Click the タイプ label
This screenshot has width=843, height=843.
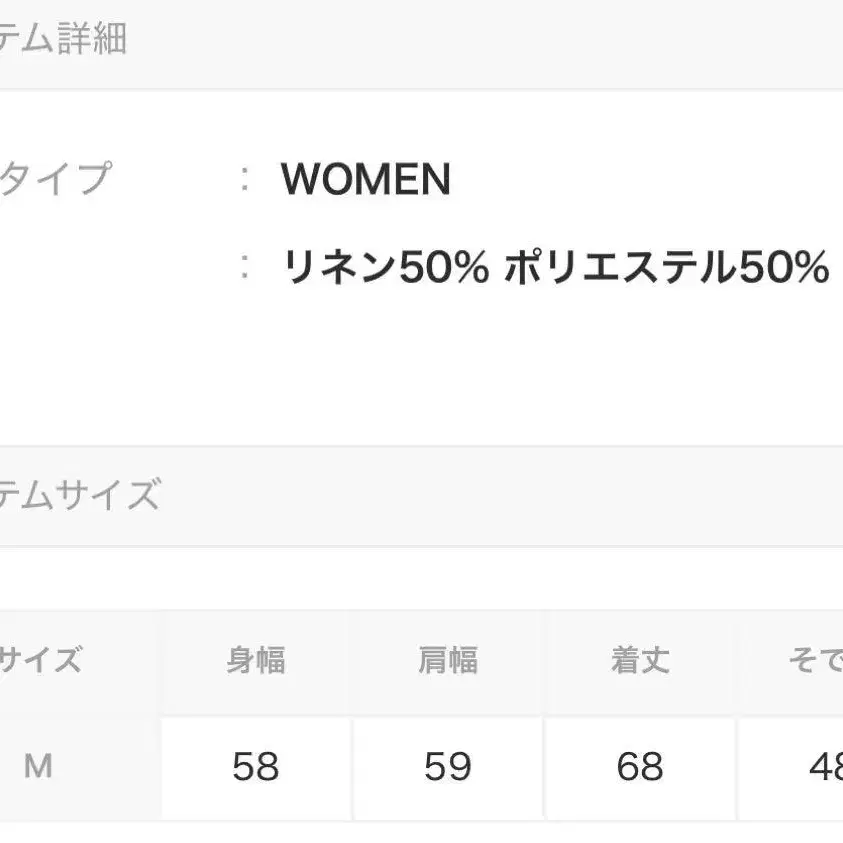(55, 180)
